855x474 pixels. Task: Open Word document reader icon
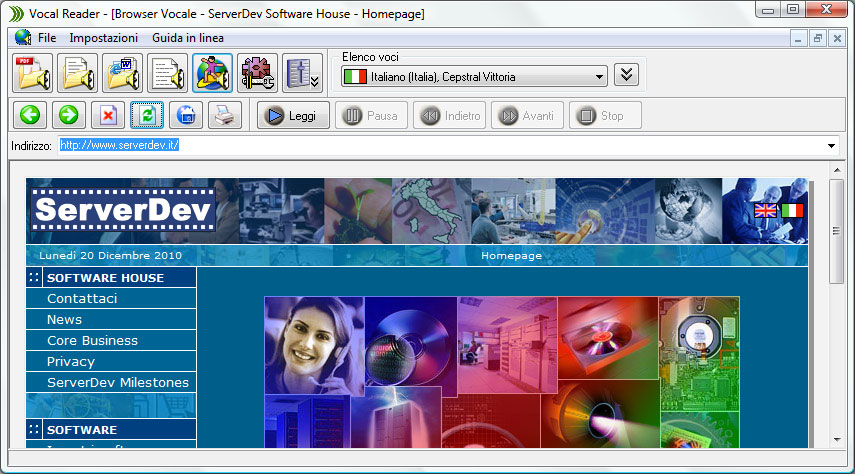point(122,73)
